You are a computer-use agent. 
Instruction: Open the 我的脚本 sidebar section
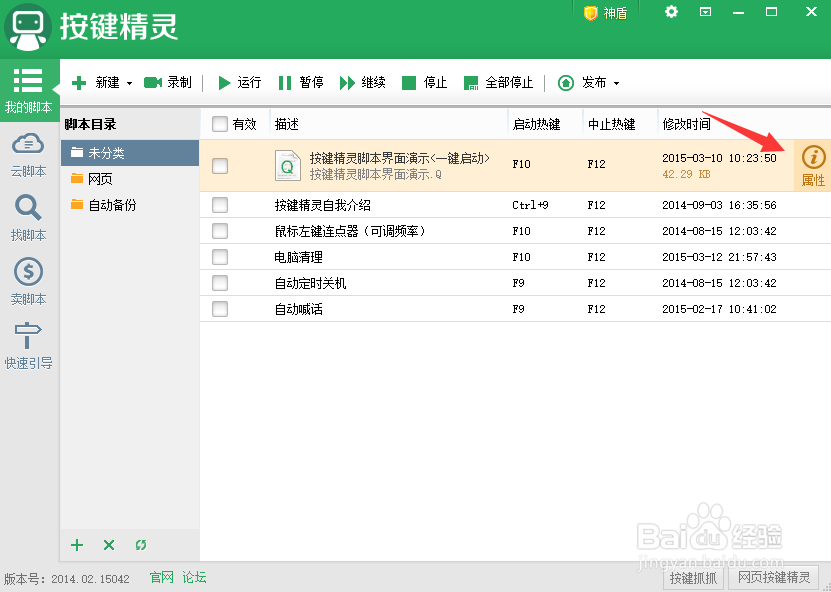pos(29,91)
